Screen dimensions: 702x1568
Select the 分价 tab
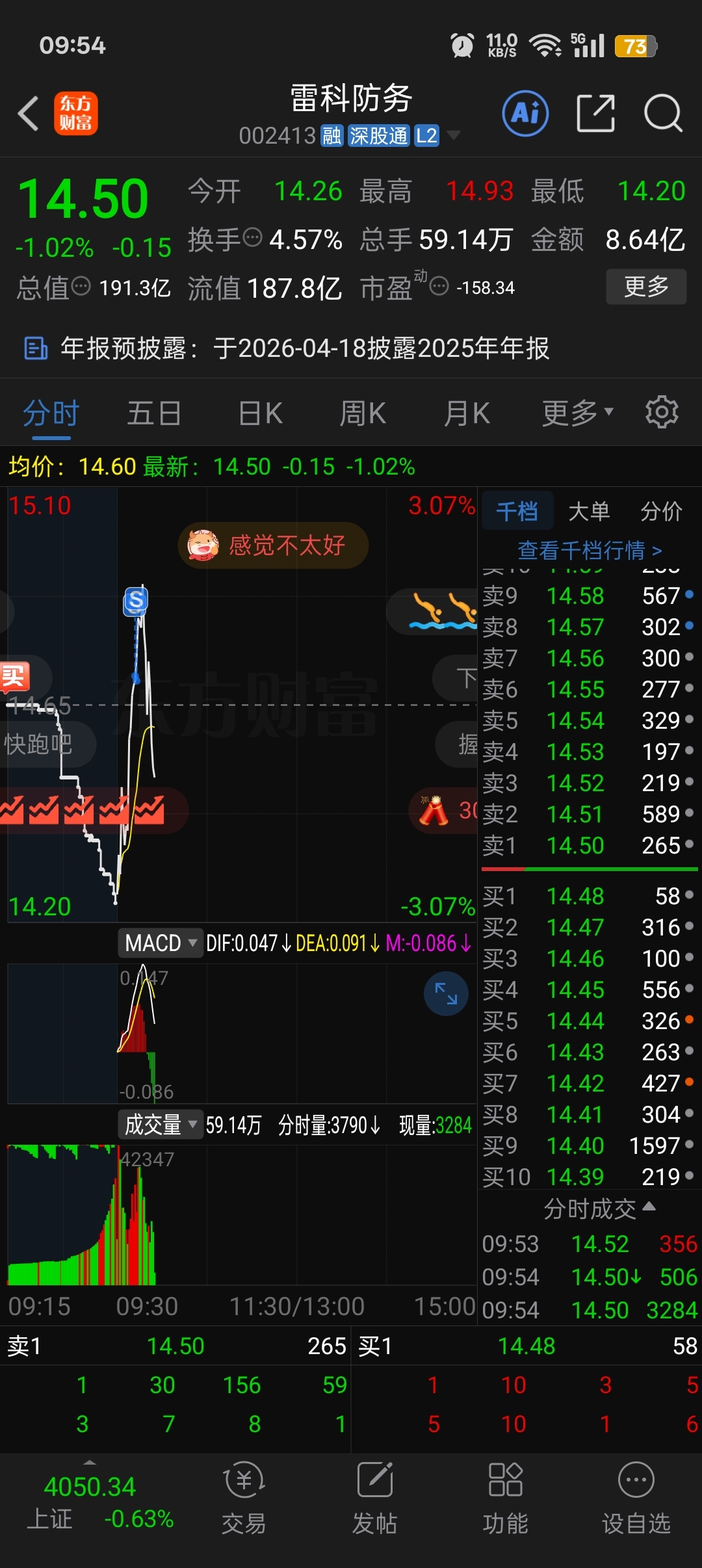click(x=662, y=511)
